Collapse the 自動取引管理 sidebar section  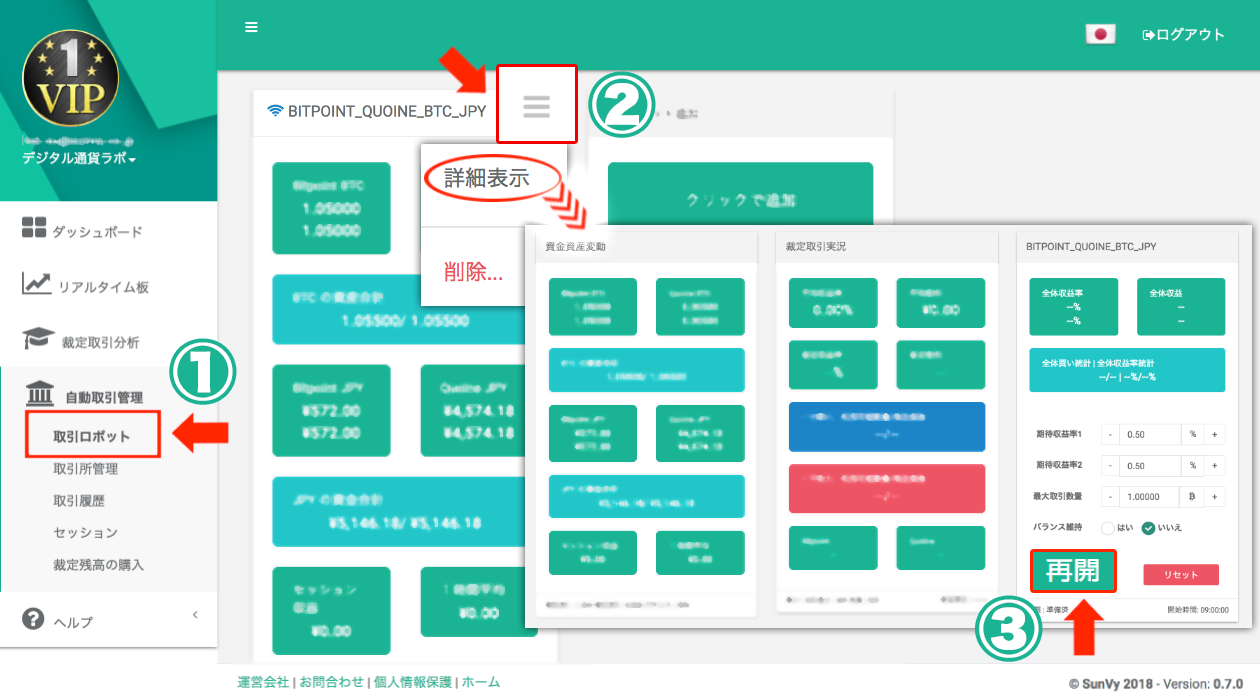coord(103,397)
